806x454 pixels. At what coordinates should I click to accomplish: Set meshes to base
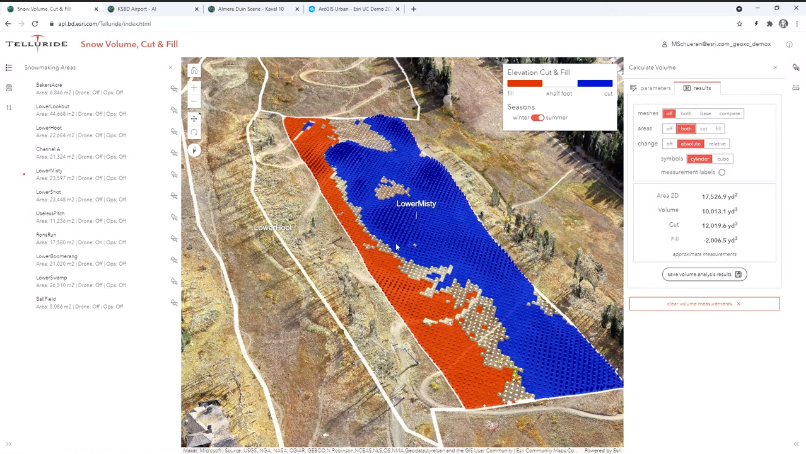coord(705,113)
